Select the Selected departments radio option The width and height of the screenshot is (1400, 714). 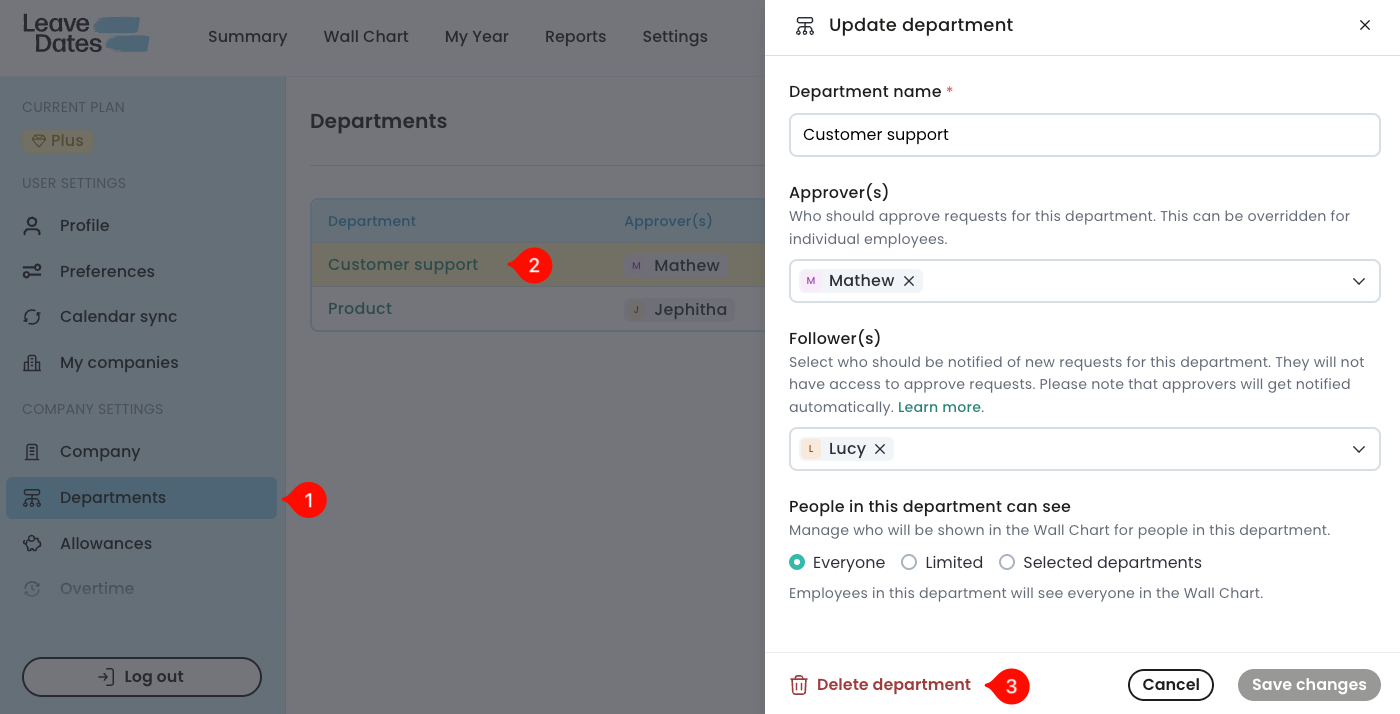1007,562
